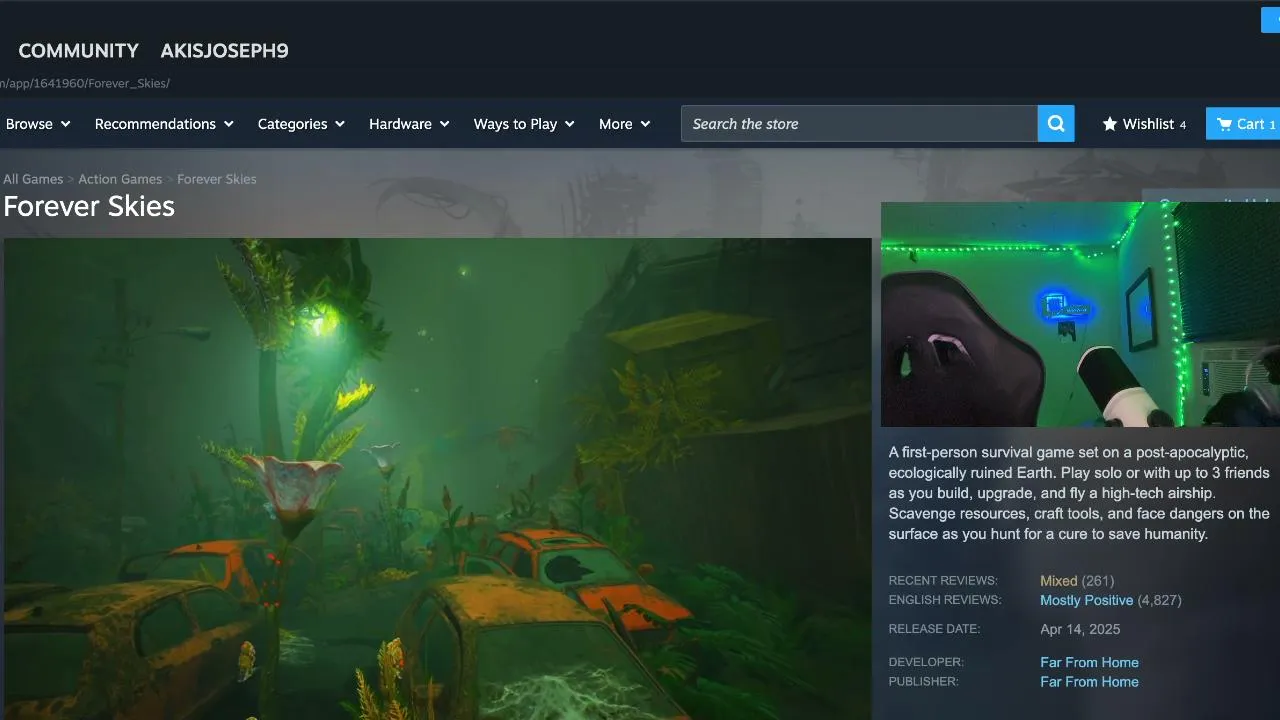Click the Wishlist star icon
This screenshot has width=1280, height=720.
[x=1110, y=124]
